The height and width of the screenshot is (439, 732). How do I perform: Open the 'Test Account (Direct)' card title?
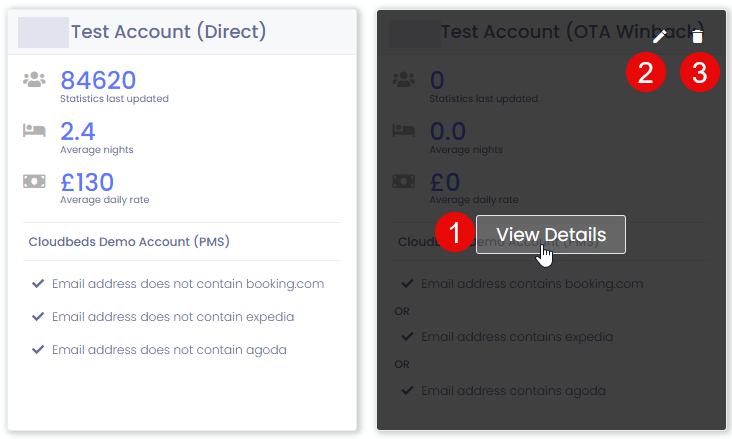[168, 32]
